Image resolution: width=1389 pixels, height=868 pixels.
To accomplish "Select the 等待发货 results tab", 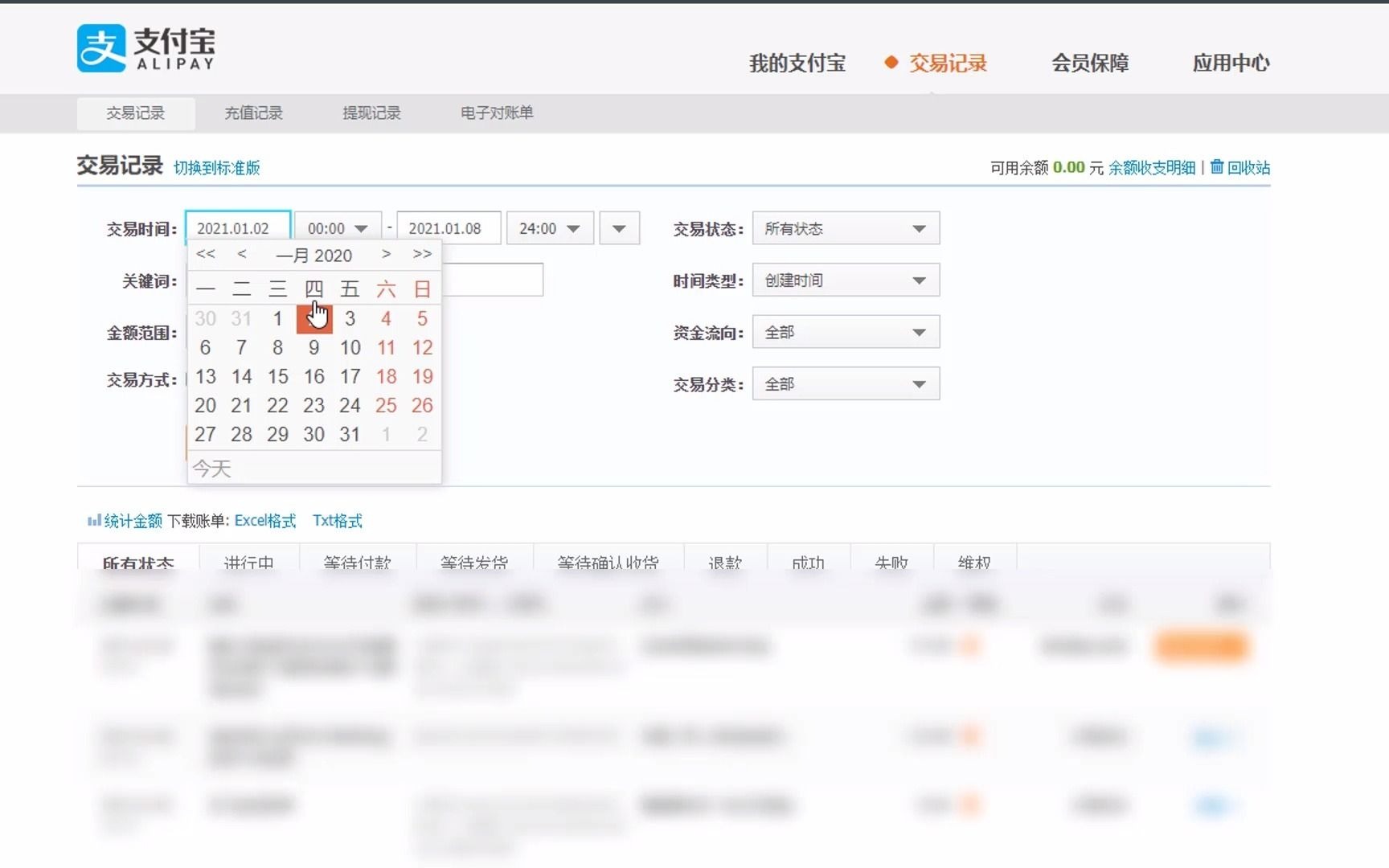I will pos(474,559).
